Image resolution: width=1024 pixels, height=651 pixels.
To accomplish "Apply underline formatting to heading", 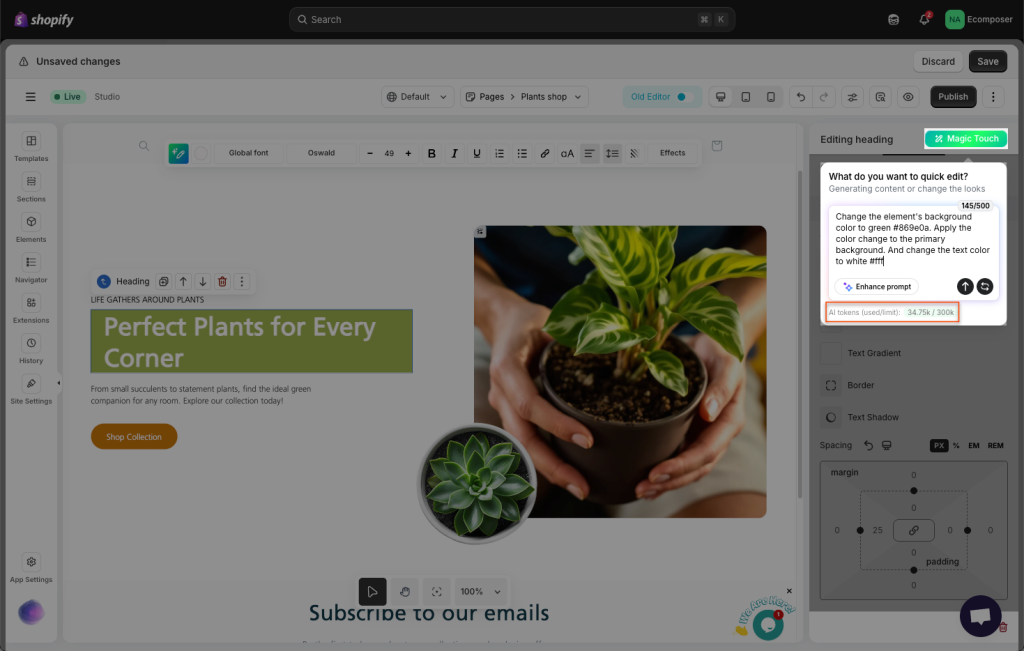I will [x=477, y=153].
